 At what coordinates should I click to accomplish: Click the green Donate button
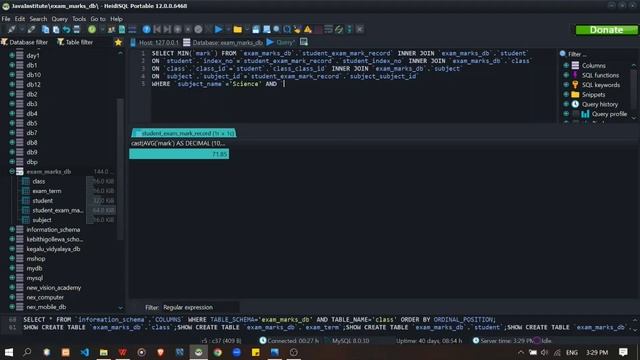606,30
